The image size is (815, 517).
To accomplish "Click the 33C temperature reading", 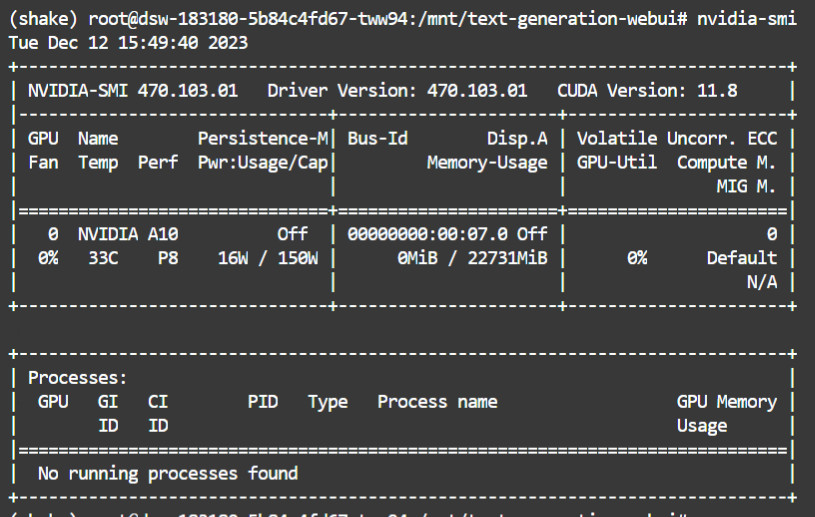I will click(x=93, y=257).
